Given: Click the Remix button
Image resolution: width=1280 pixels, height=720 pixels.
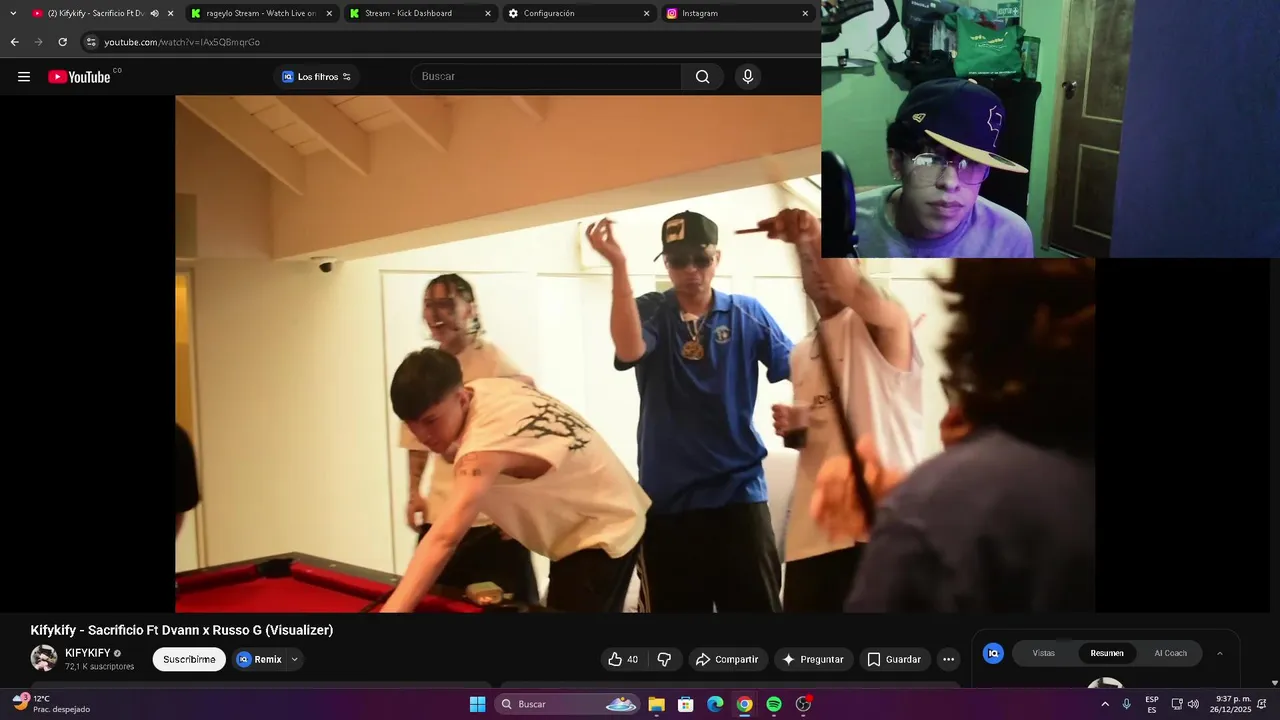Looking at the screenshot, I should [259, 659].
